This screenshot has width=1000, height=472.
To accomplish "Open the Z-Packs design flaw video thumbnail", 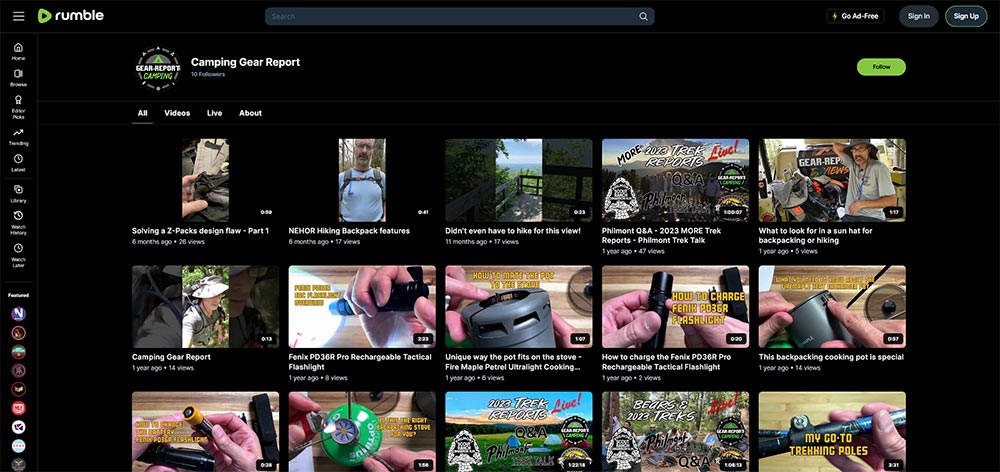I will [205, 180].
